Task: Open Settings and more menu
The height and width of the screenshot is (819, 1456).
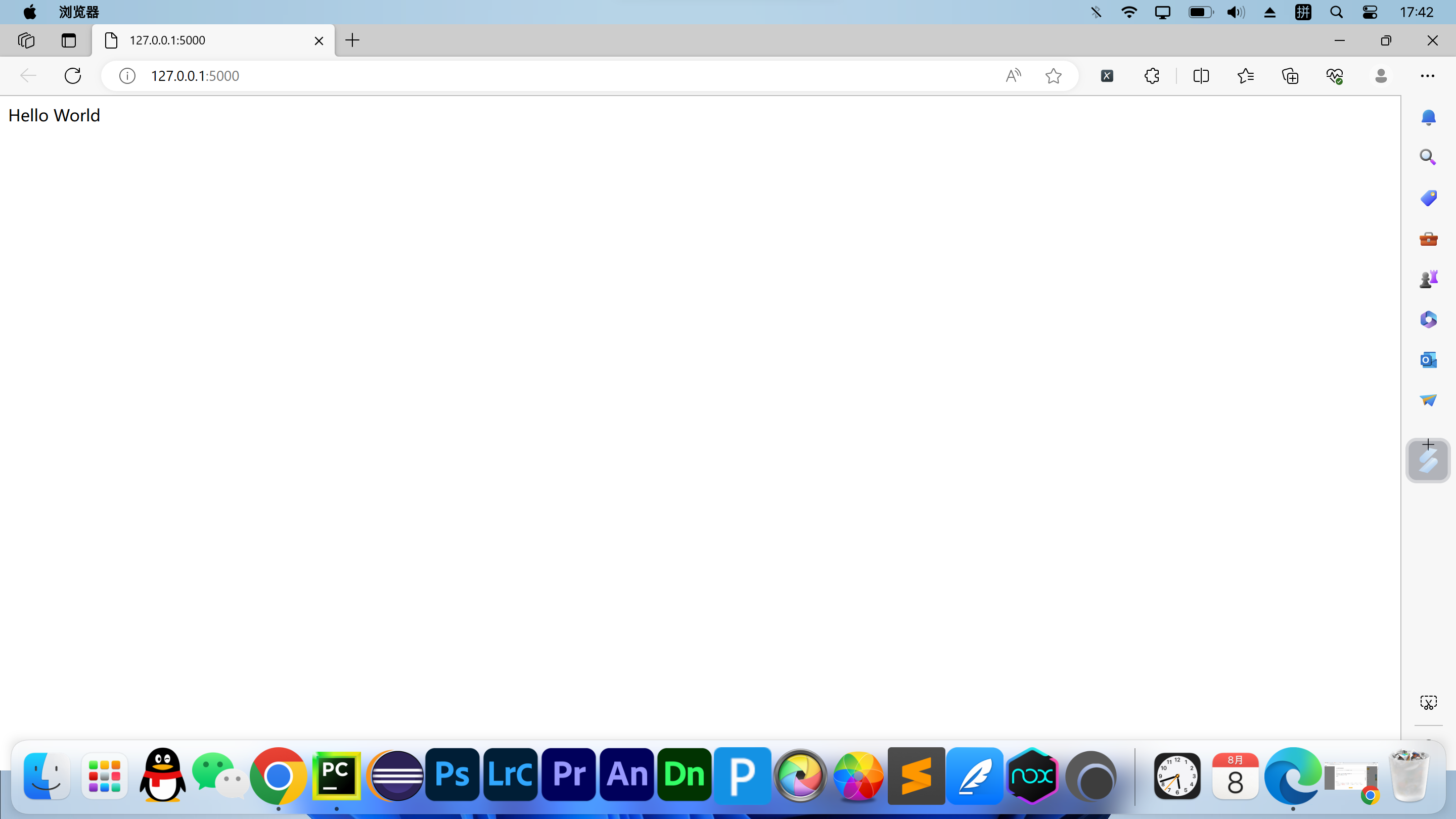Action: tap(1428, 76)
